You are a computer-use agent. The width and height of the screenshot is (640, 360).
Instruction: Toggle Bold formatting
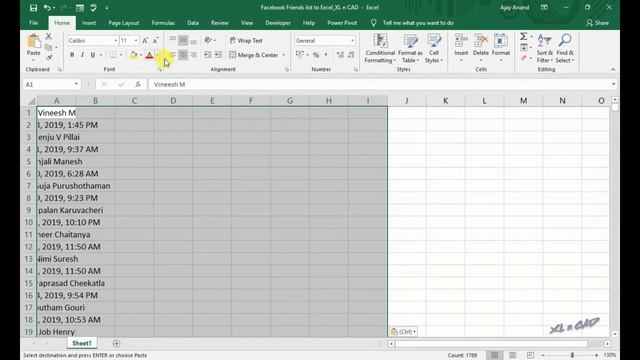72,55
